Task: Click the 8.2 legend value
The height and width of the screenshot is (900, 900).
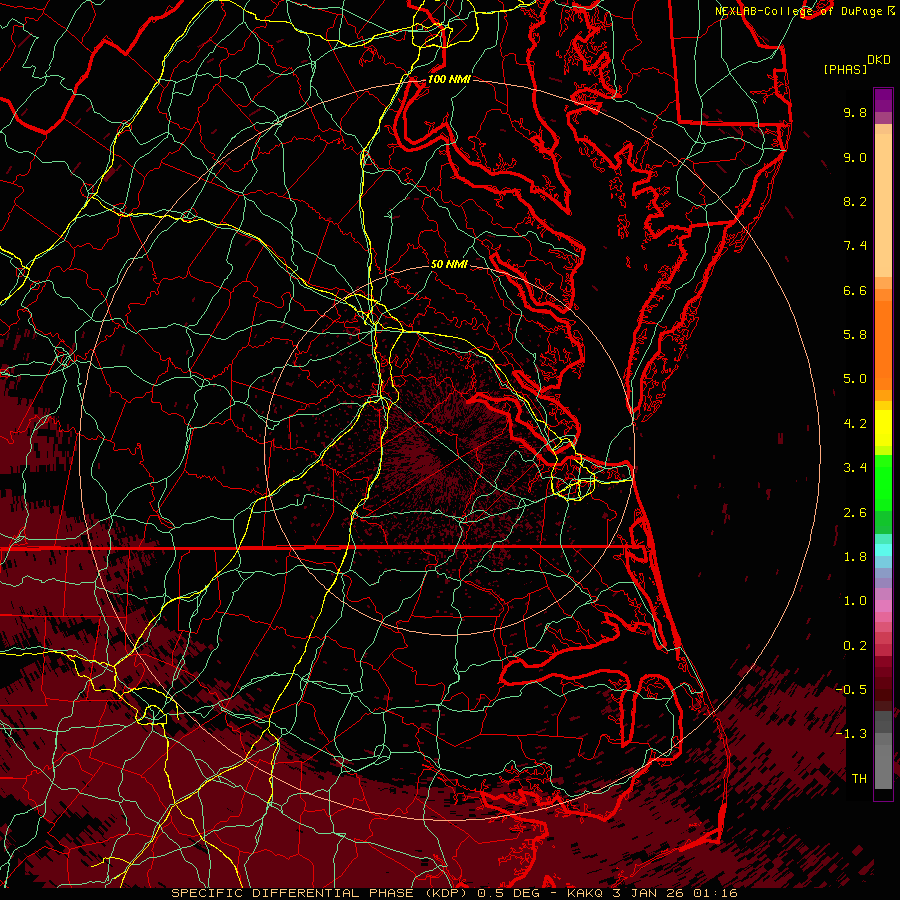Action: click(855, 201)
